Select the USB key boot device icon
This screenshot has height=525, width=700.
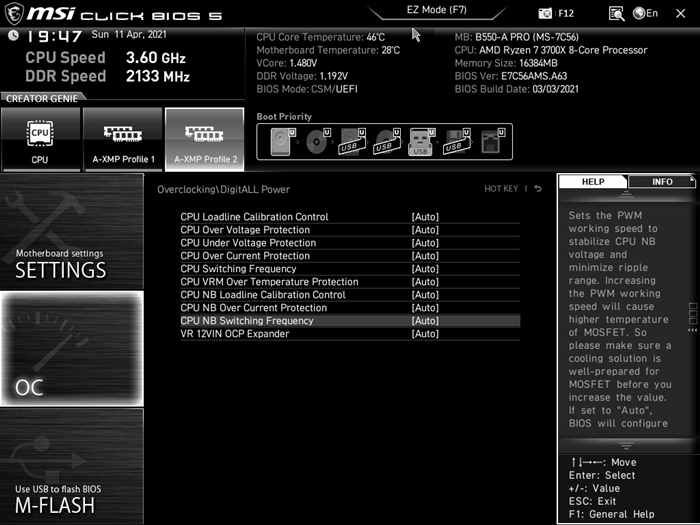tap(421, 142)
